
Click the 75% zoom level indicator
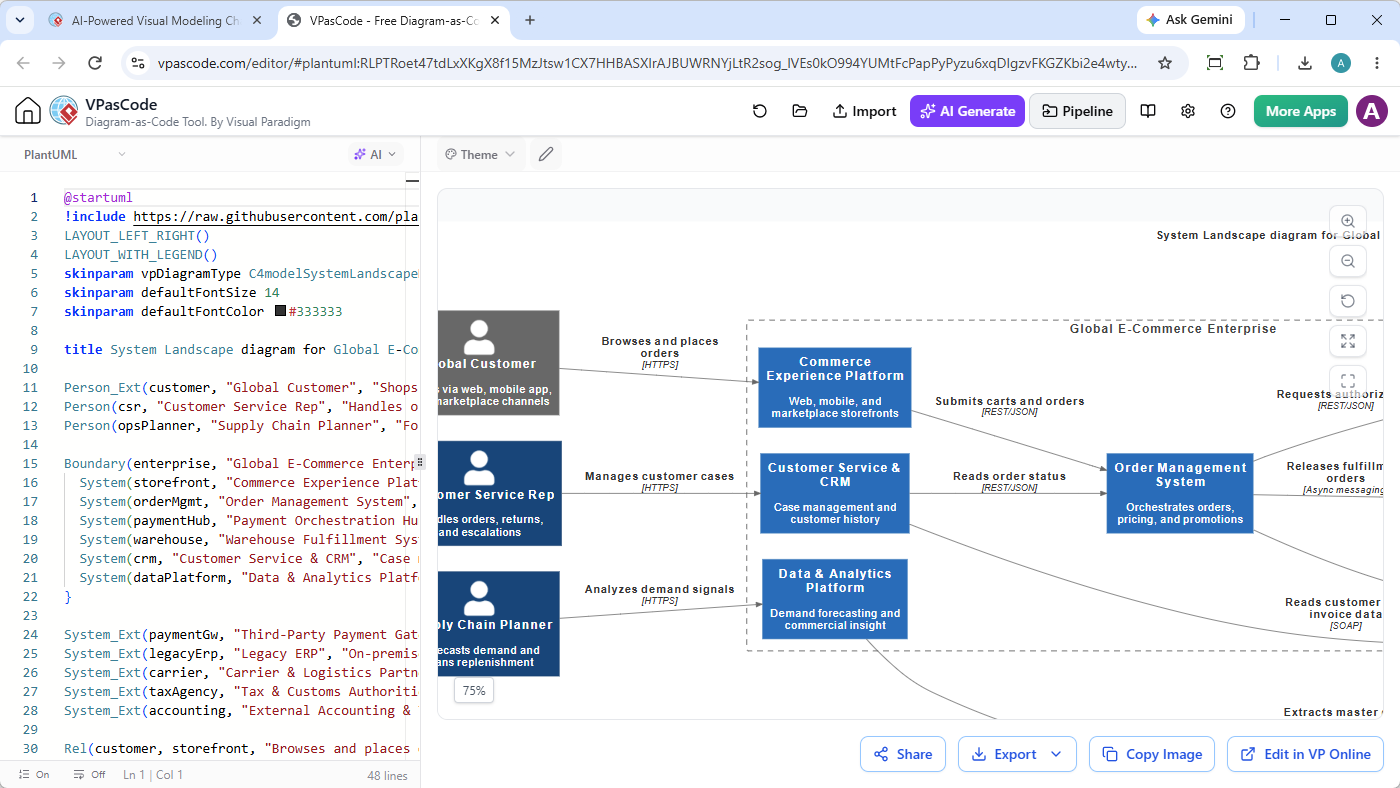(x=474, y=690)
